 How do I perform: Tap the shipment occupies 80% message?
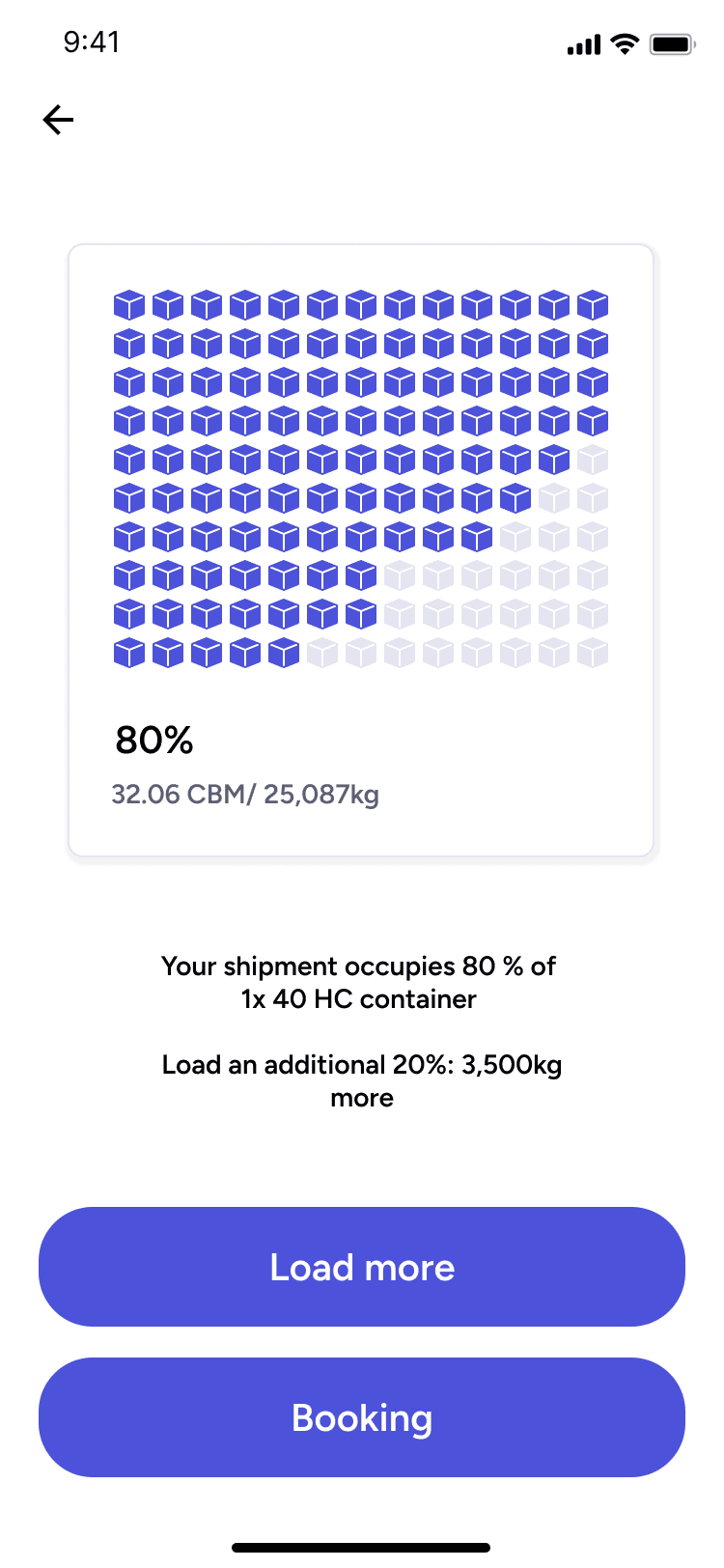click(359, 982)
